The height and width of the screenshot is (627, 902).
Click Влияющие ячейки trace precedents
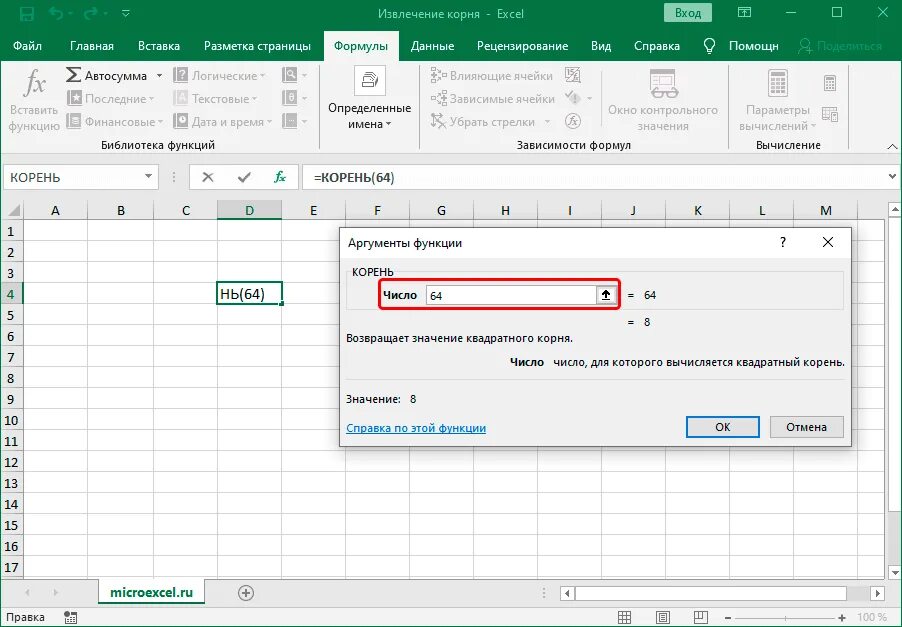[x=491, y=75]
